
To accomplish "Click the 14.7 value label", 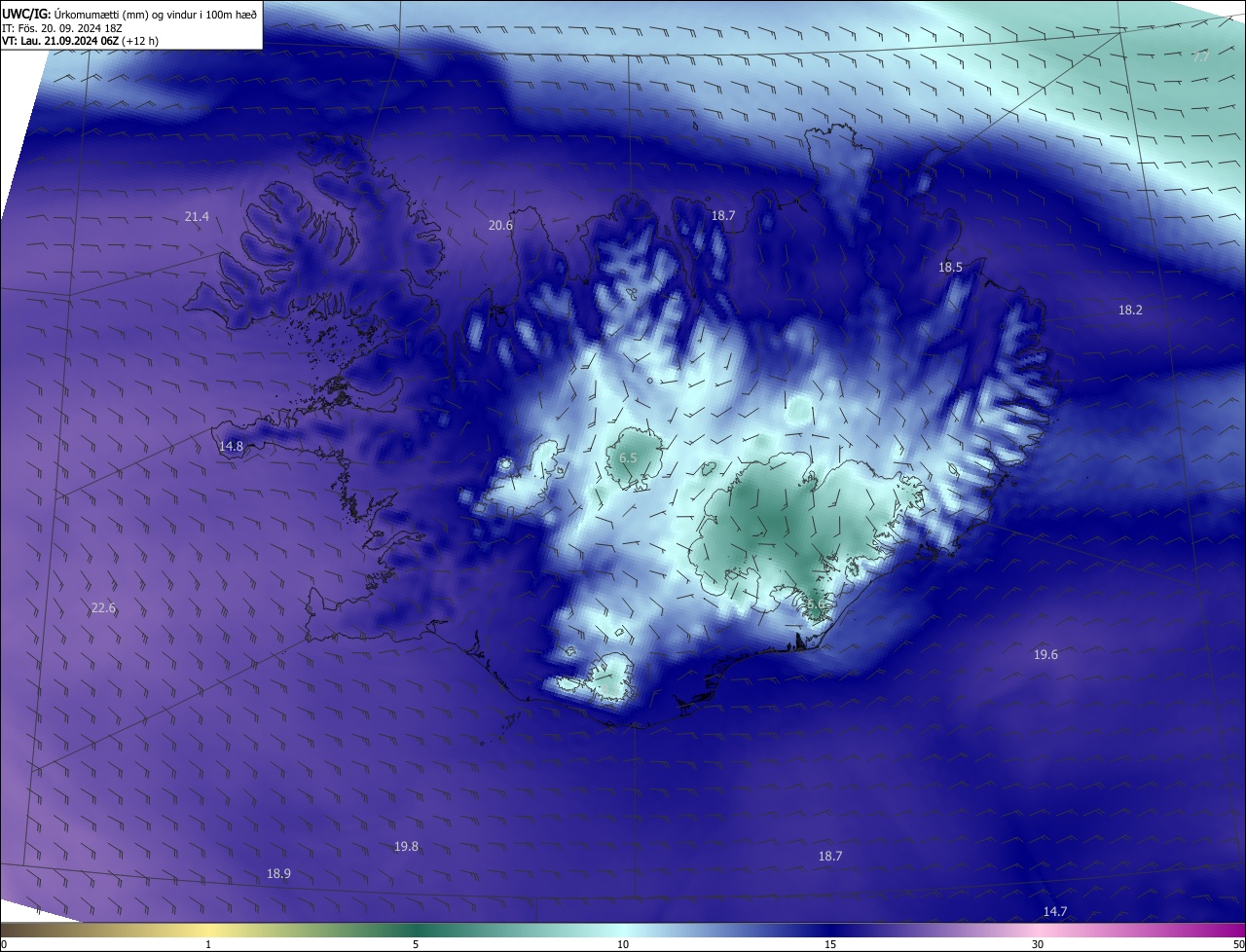I will (1055, 911).
